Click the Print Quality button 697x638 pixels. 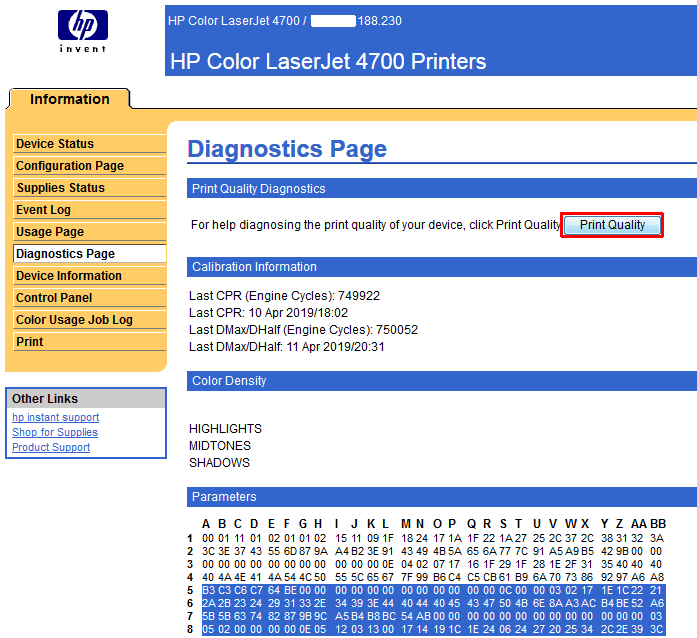tap(612, 225)
